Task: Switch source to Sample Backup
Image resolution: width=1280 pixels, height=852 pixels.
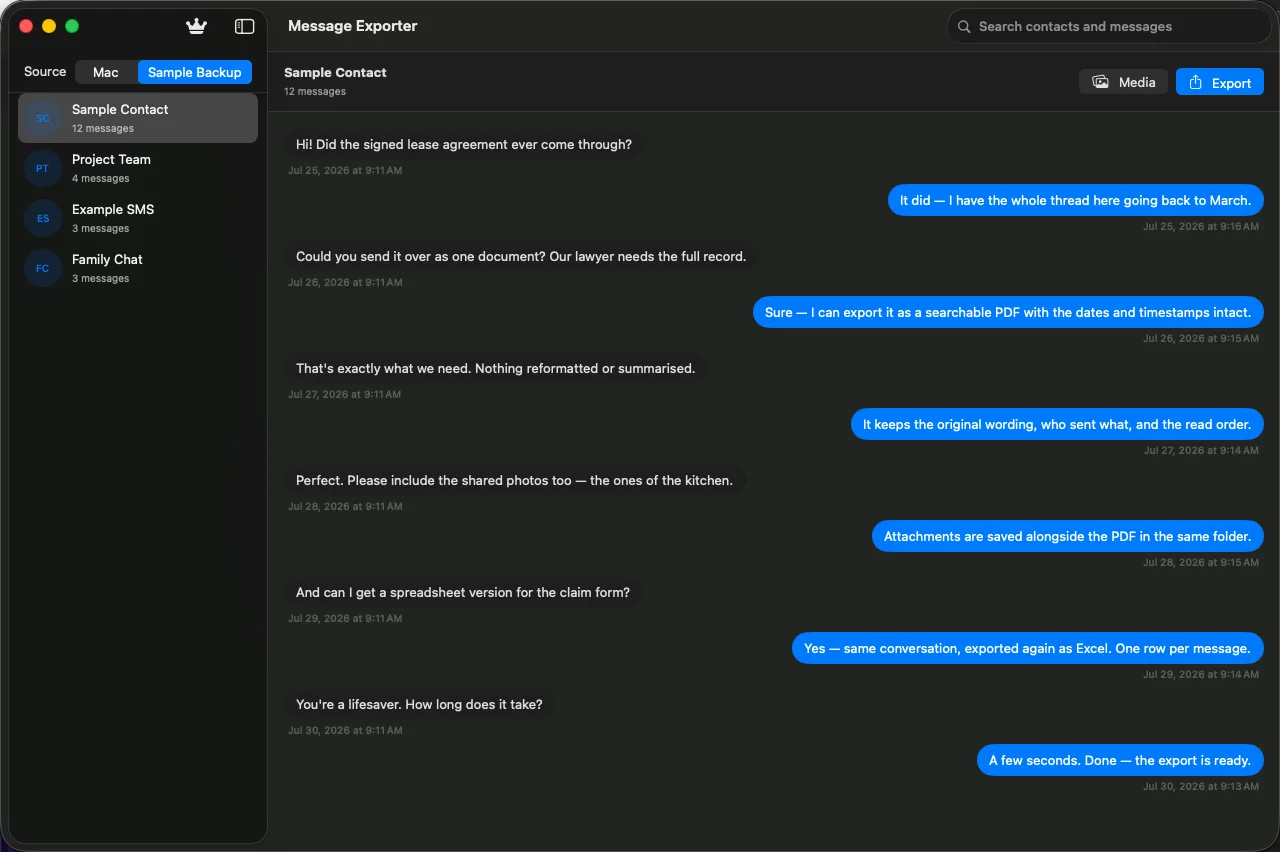Action: coord(195,72)
